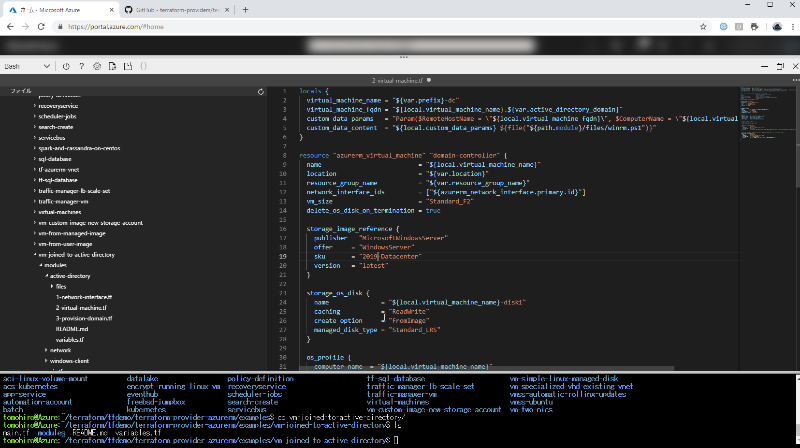The width and height of the screenshot is (800, 448).
Task: Click the sku "2019-Datacenter" value in the editor
Action: coord(390,257)
